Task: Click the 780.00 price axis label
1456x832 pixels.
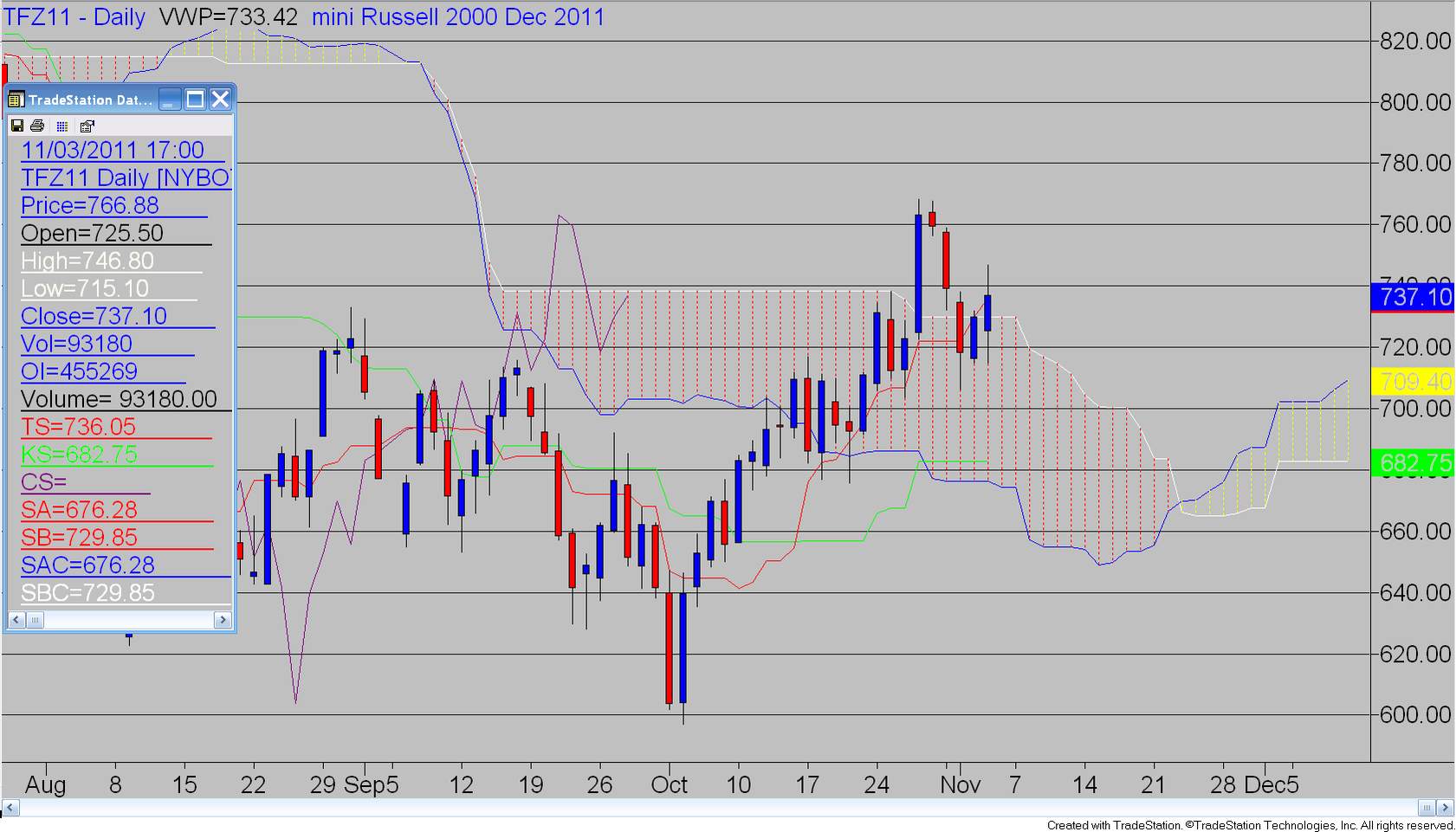Action: click(1415, 164)
